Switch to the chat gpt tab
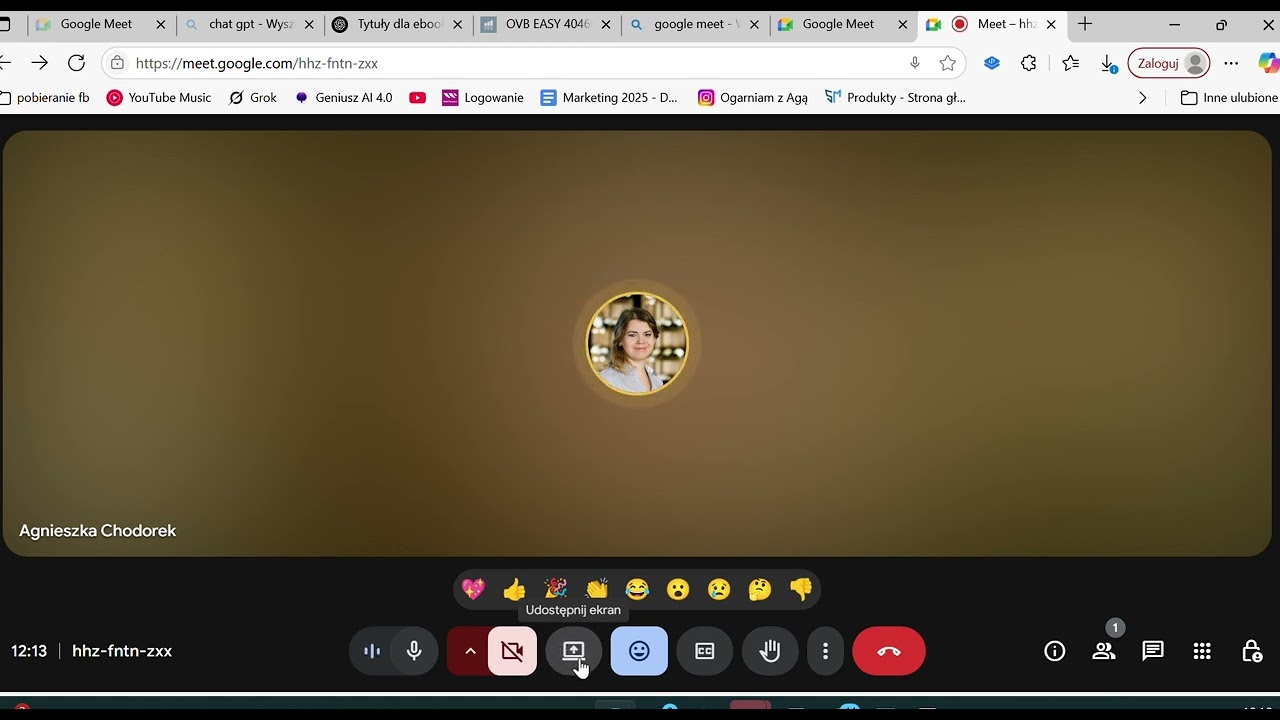 [250, 24]
